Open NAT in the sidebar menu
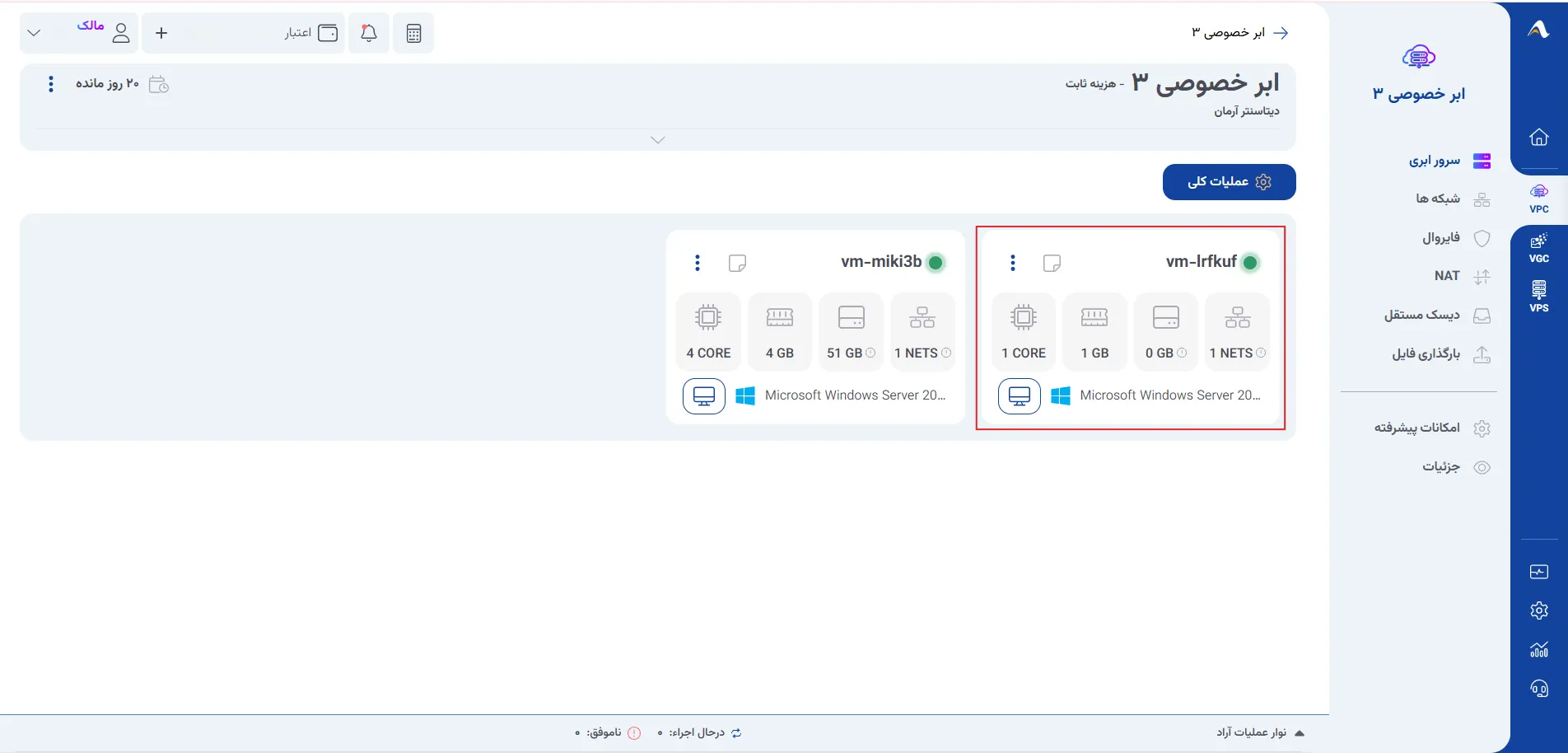Screen dimensions: 1568x753 click(x=1462, y=277)
